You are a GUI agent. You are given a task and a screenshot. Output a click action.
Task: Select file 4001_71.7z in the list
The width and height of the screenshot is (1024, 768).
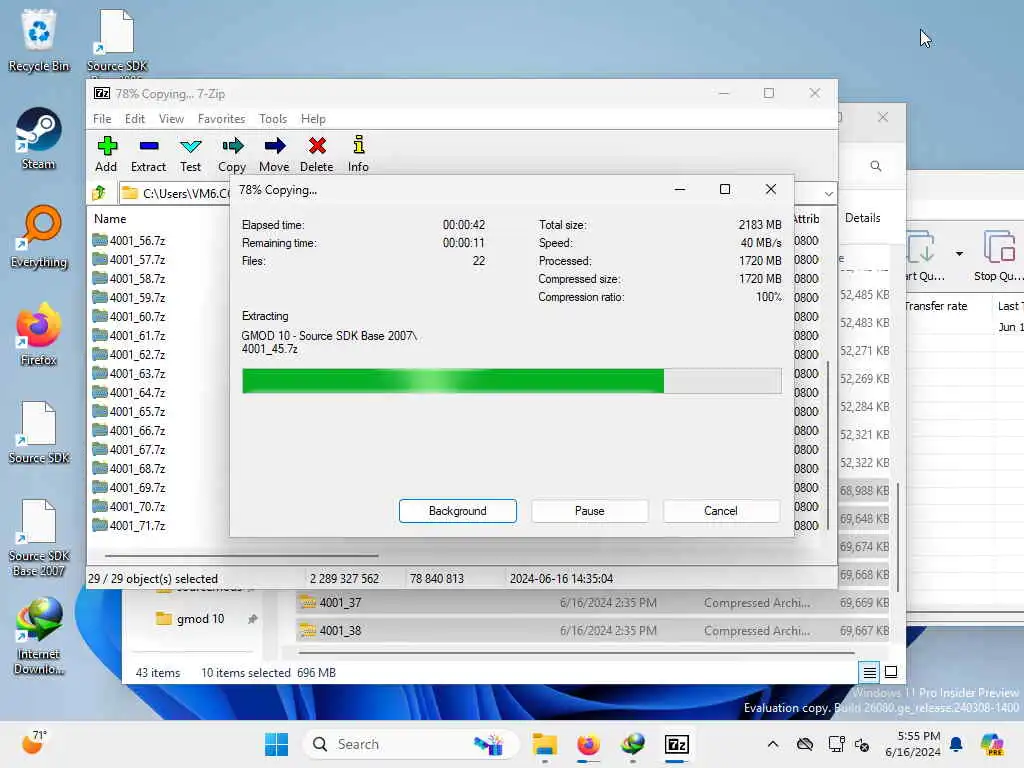pyautogui.click(x=129, y=525)
